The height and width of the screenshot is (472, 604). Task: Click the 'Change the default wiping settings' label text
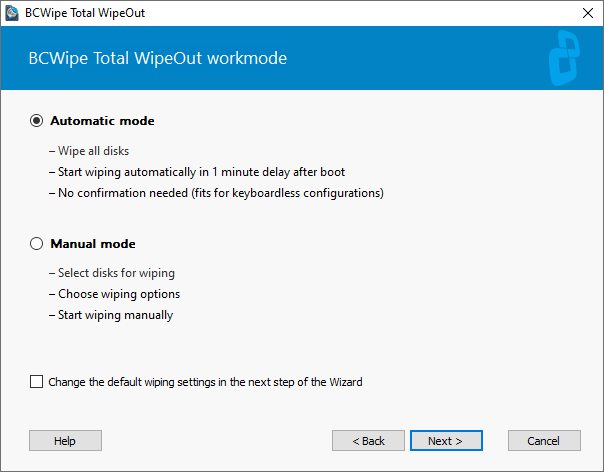205,382
